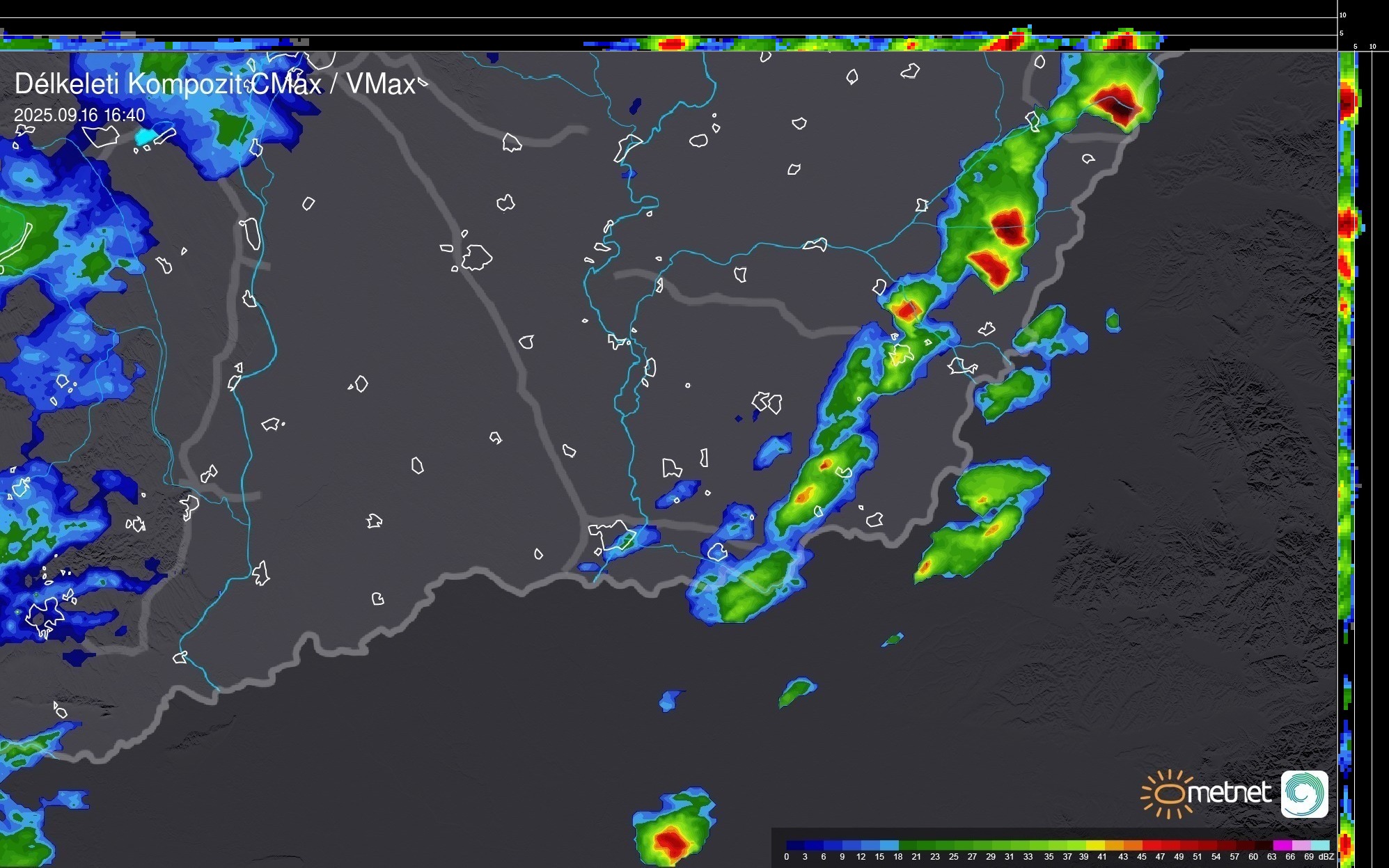Click the red echo in top horizontal profile strip
This screenshot has height=868, width=1389.
click(x=672, y=44)
